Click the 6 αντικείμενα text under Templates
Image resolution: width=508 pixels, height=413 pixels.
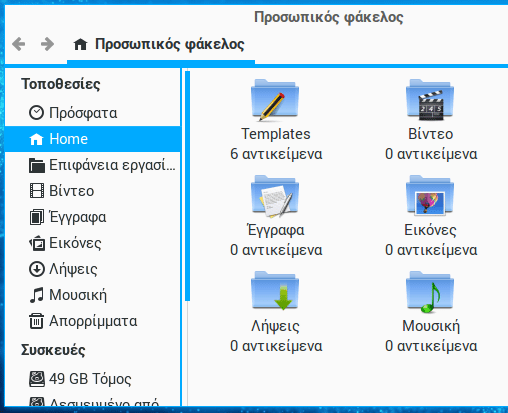276,154
